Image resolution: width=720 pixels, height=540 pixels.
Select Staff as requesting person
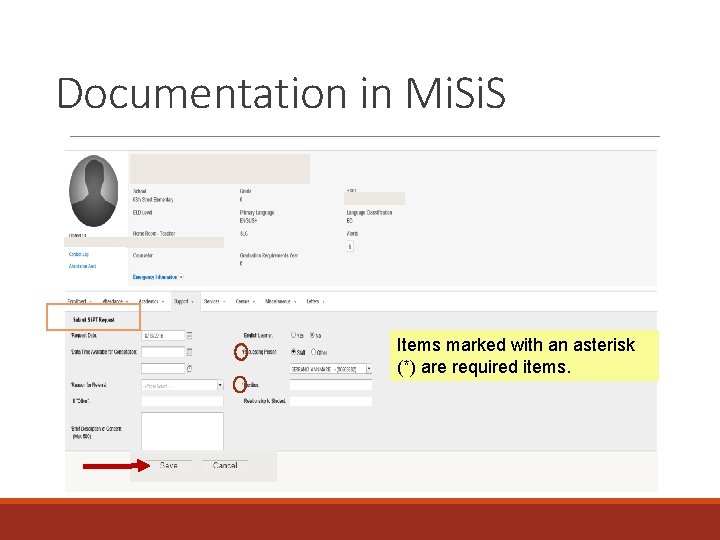pos(293,352)
